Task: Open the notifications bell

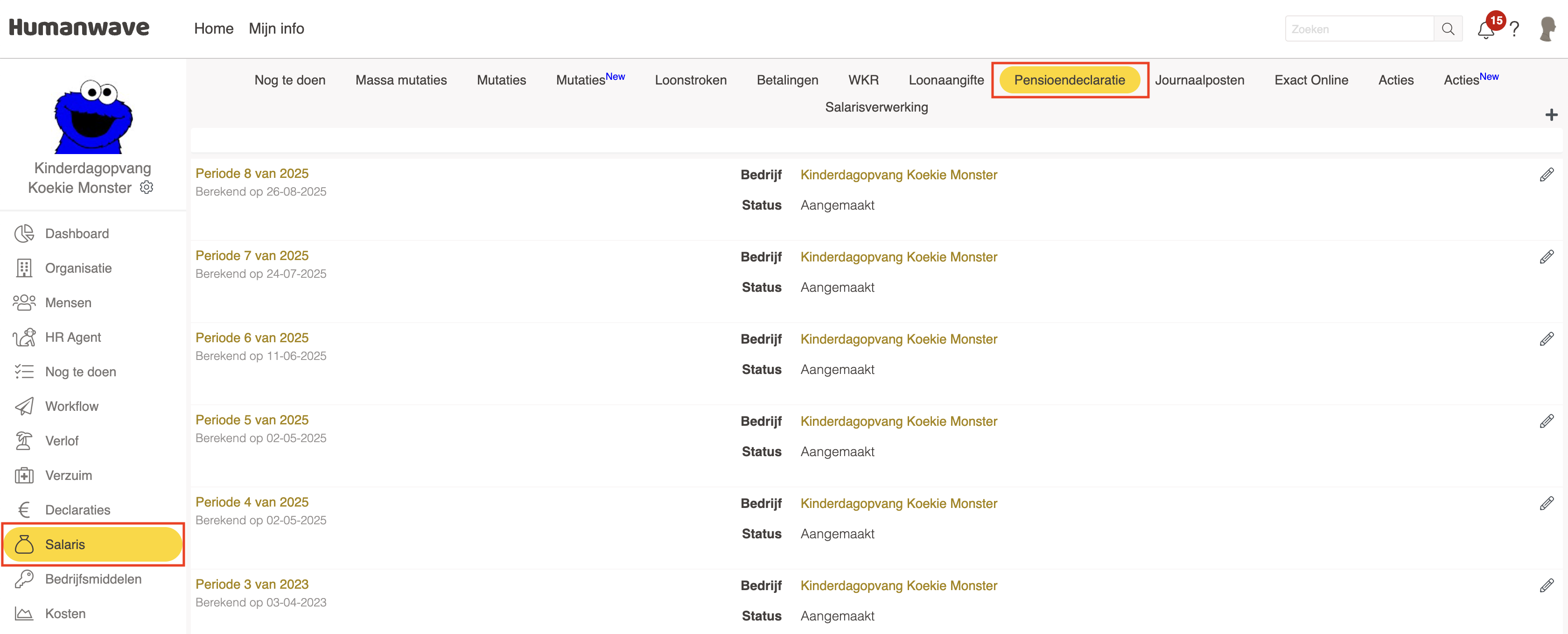Action: (x=1485, y=29)
